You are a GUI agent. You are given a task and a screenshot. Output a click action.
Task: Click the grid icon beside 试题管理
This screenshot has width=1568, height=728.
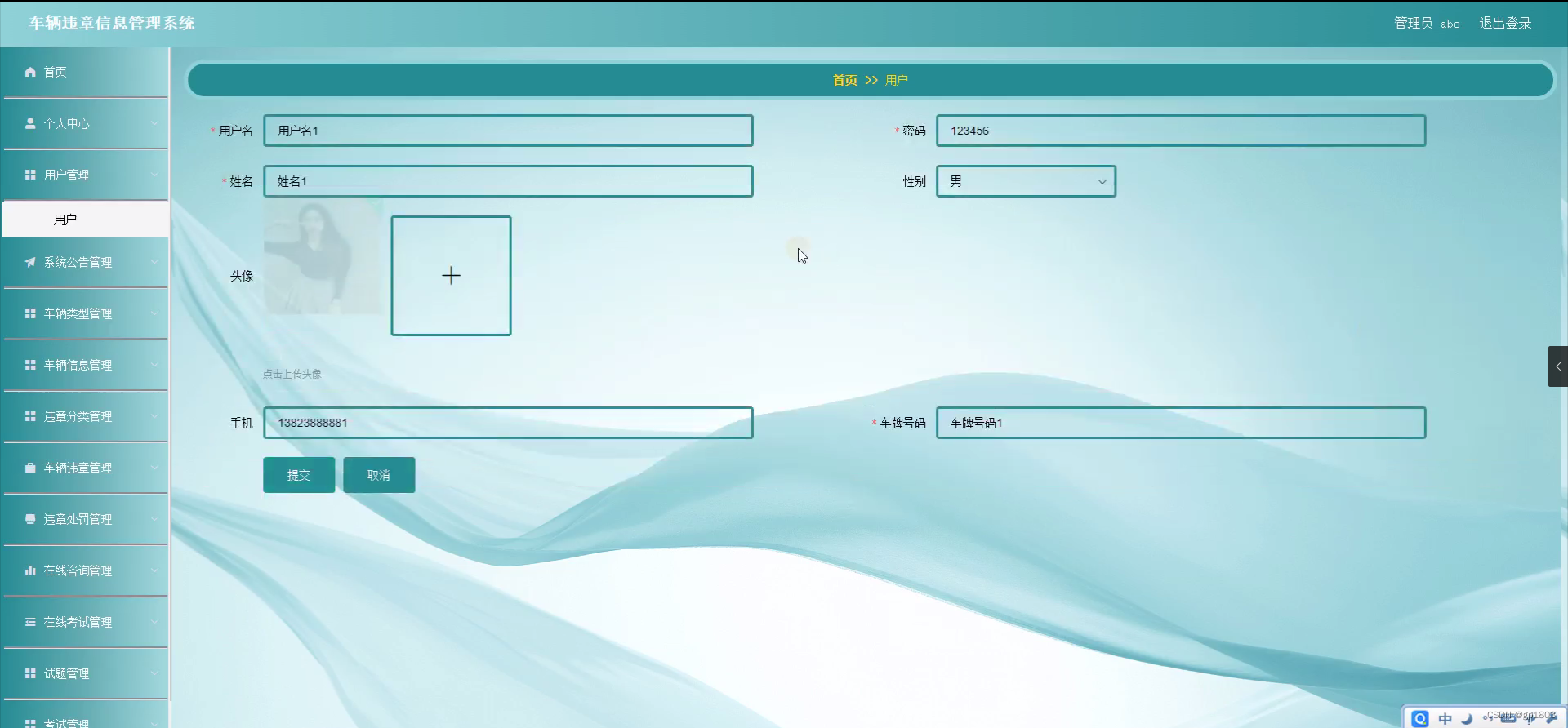(30, 673)
